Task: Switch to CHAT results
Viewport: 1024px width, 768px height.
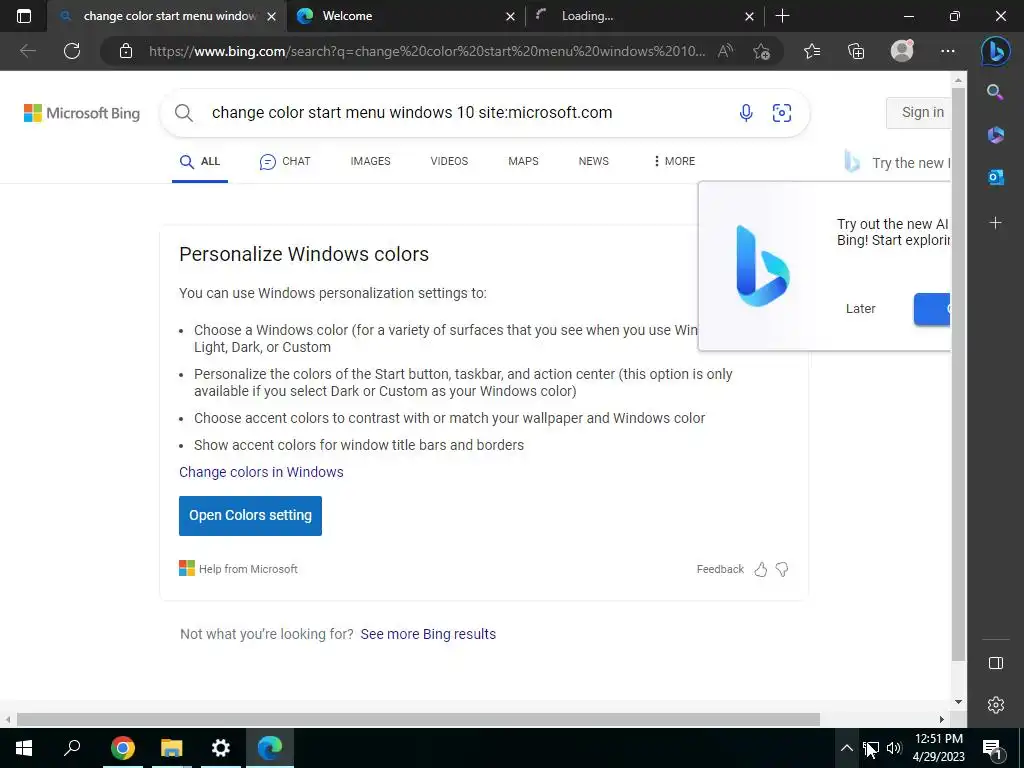Action: [285, 161]
